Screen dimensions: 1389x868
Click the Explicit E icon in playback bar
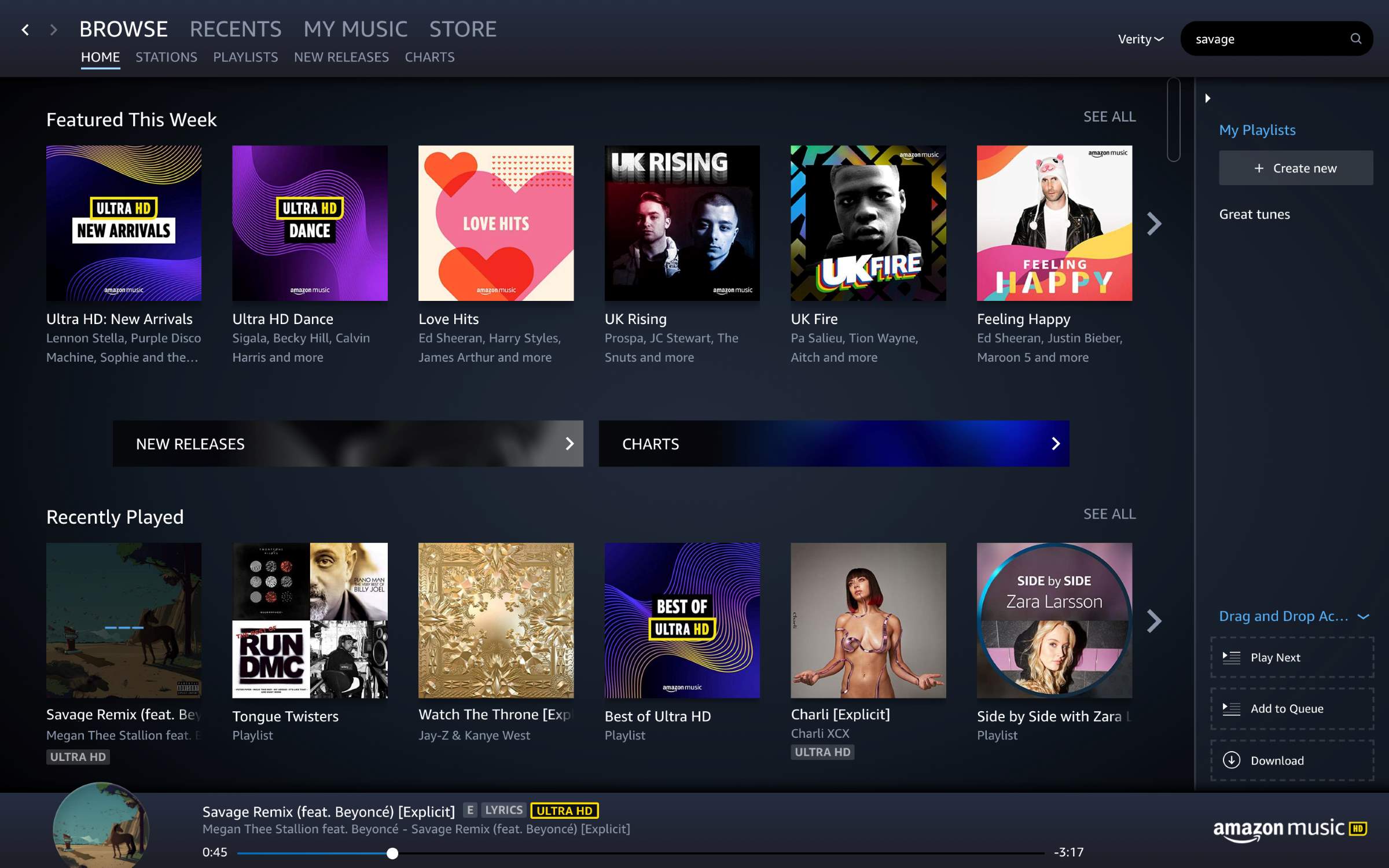pos(469,811)
